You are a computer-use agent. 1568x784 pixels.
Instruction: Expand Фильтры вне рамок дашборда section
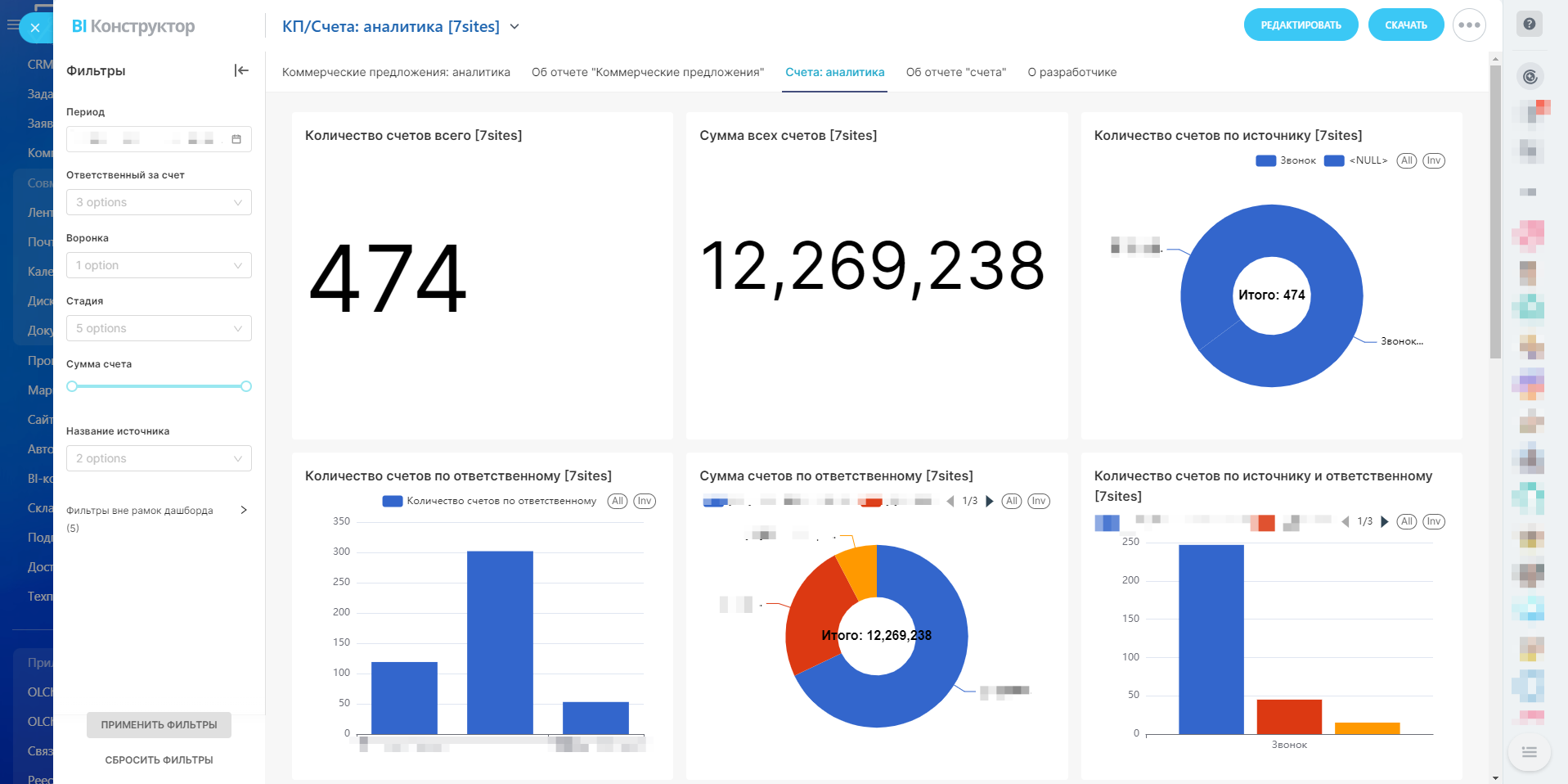pyautogui.click(x=243, y=511)
